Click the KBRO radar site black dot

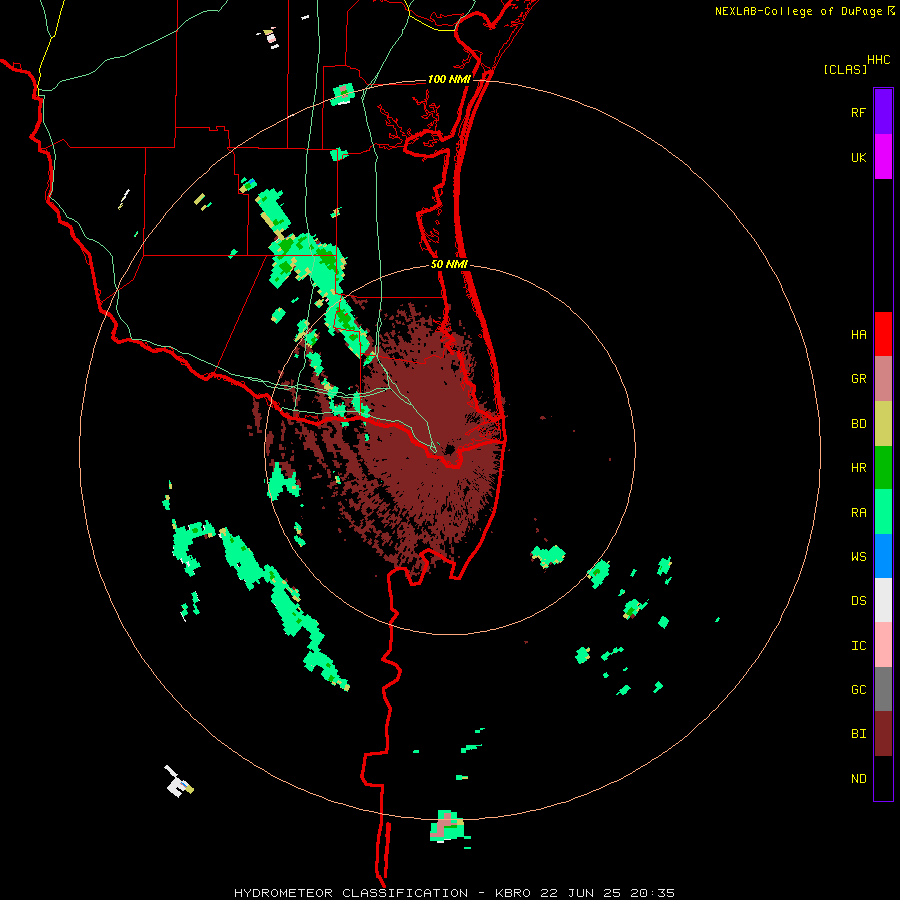point(449,449)
